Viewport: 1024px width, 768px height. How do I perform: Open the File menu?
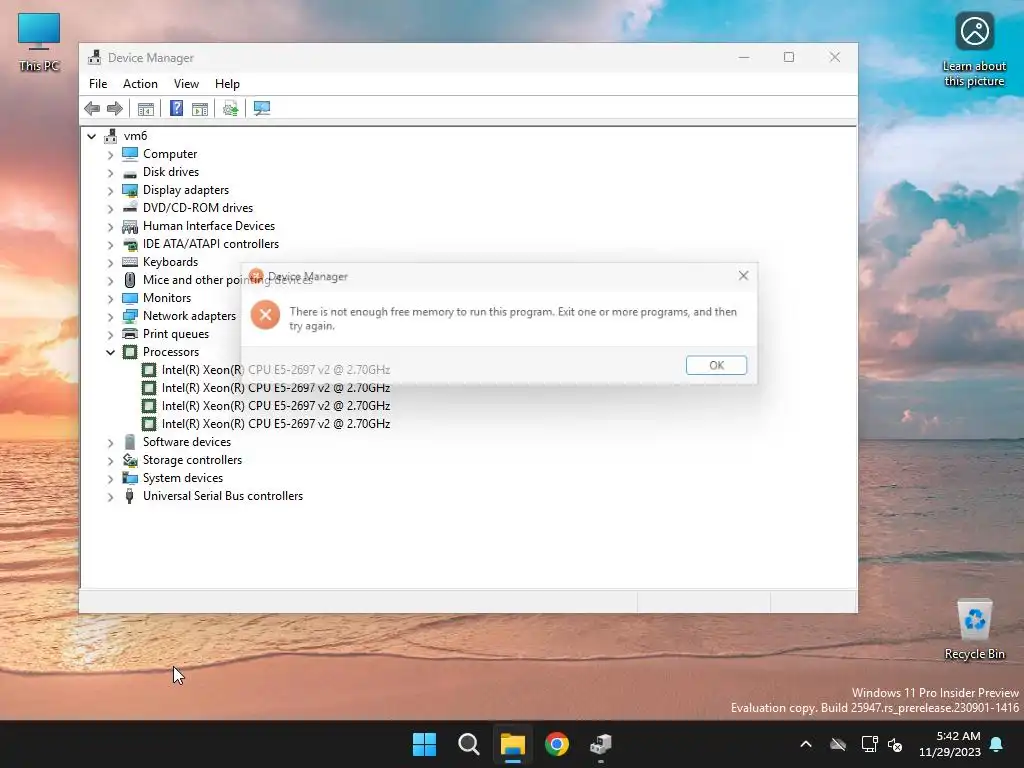pos(98,84)
